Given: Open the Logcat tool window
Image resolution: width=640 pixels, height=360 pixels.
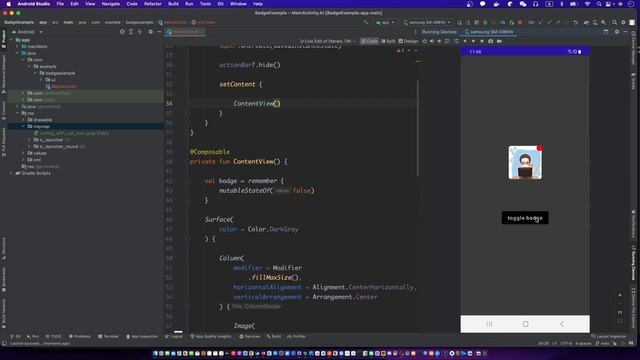Looking at the screenshot, I should (174, 337).
